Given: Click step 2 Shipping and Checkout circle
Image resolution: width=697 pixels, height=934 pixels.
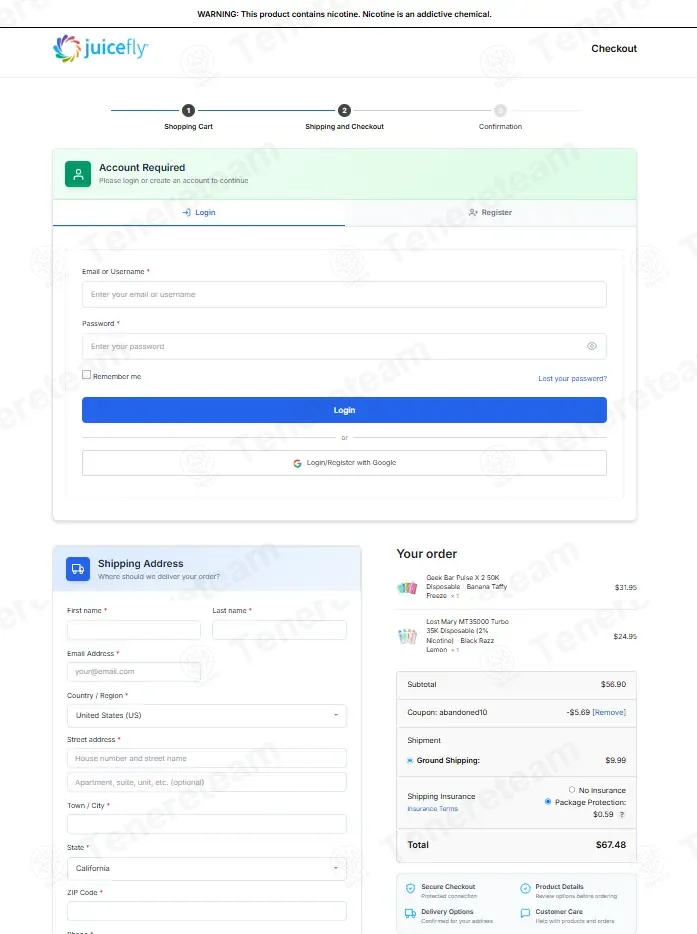Looking at the screenshot, I should (344, 110).
